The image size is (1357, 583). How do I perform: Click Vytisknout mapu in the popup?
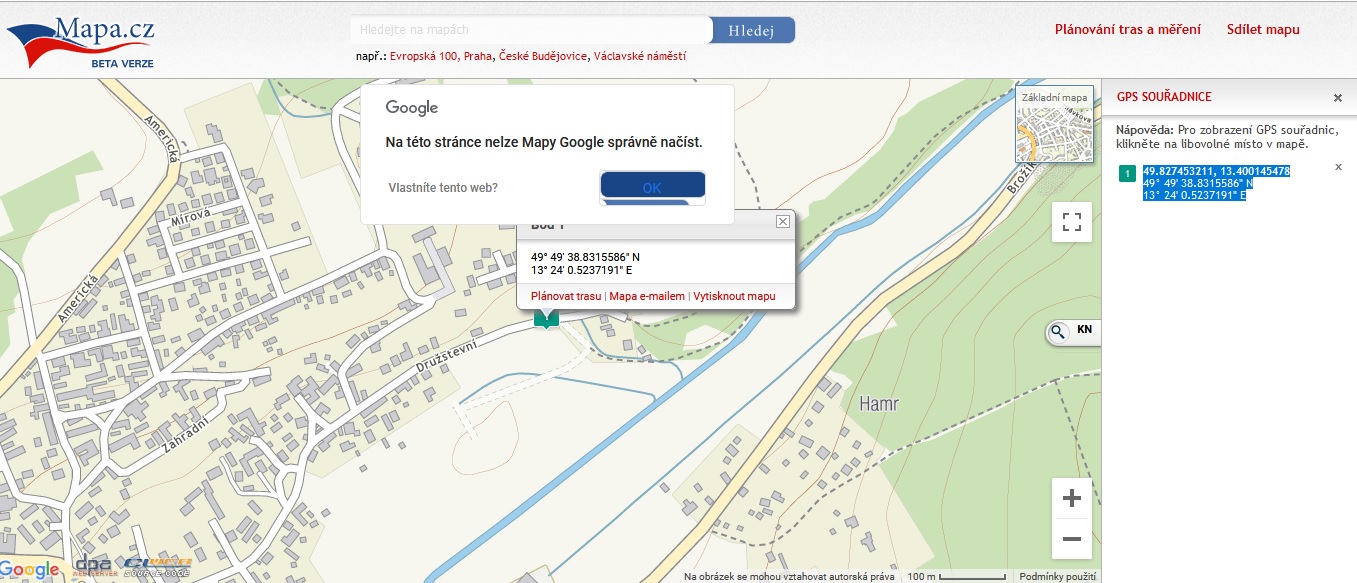click(x=734, y=297)
